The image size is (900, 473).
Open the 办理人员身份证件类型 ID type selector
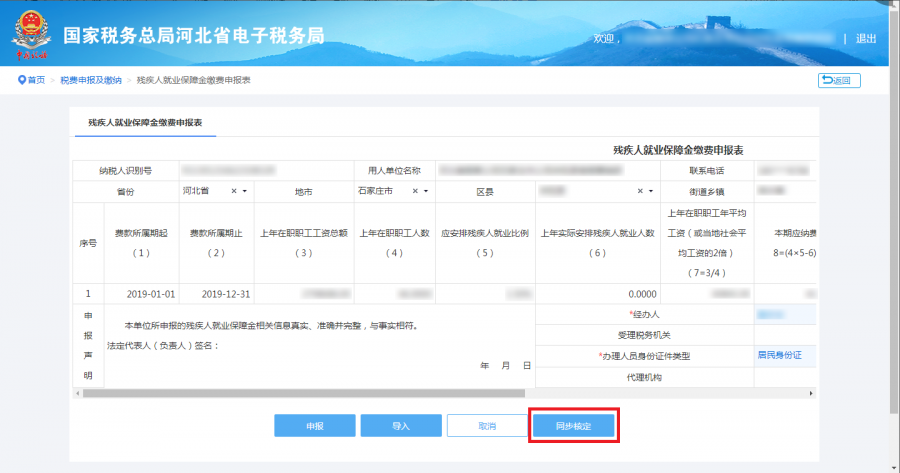click(x=785, y=355)
